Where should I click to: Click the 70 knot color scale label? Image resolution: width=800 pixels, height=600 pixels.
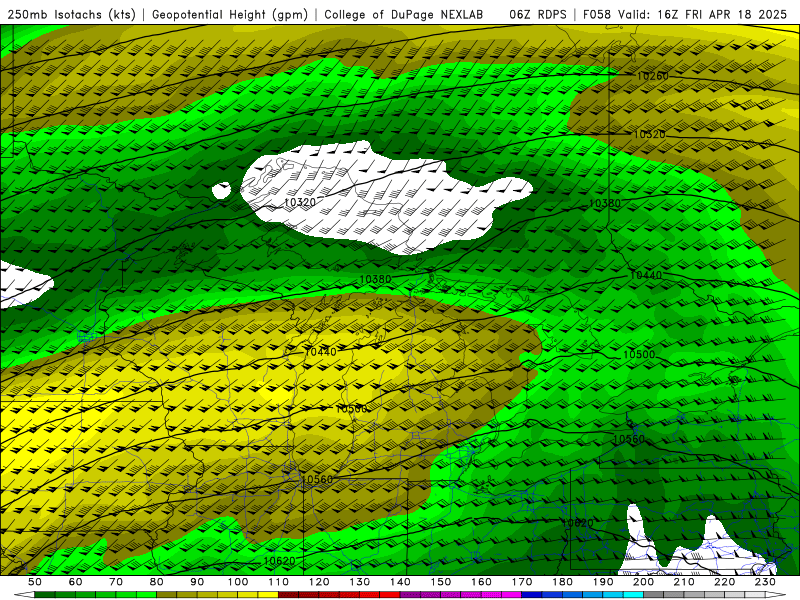(116, 582)
